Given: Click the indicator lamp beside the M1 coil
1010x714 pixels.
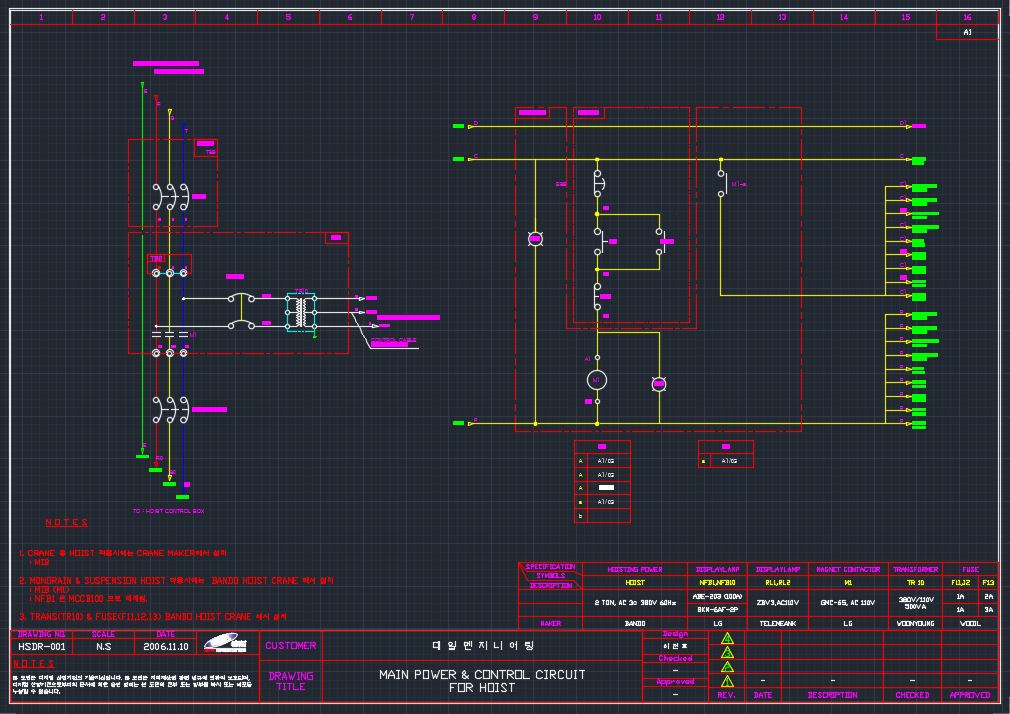Looking at the screenshot, I should [x=658, y=384].
